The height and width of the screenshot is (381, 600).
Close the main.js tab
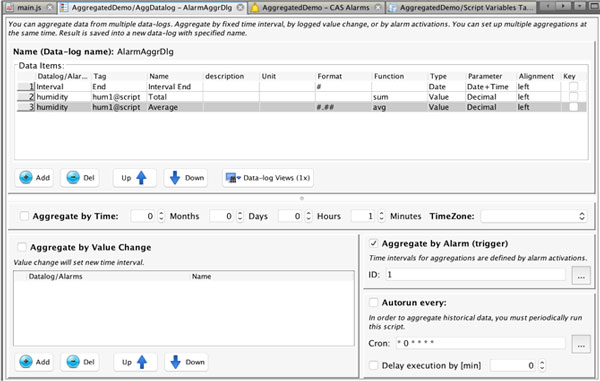[50, 7]
